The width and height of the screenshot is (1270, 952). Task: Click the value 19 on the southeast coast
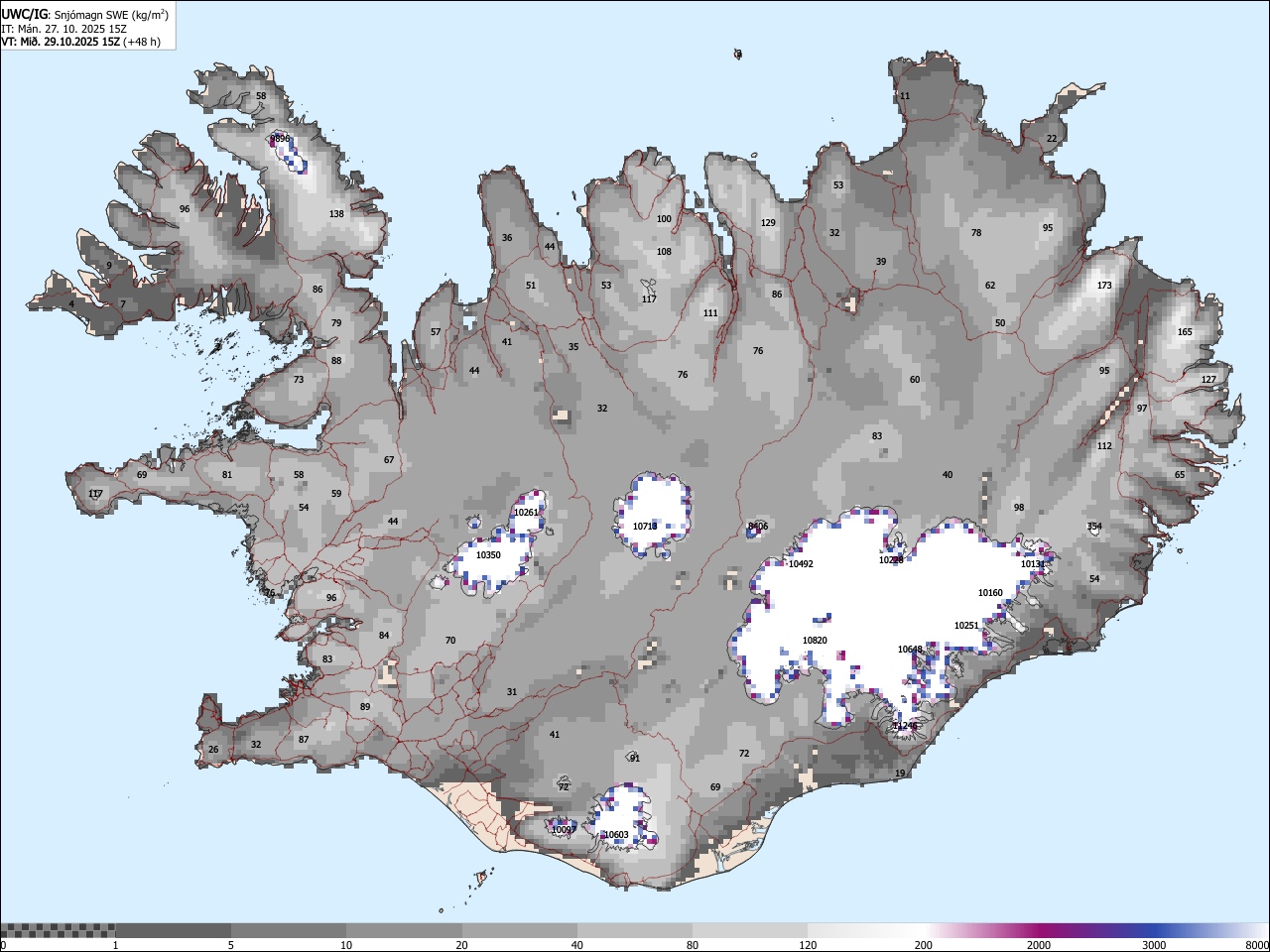(900, 773)
